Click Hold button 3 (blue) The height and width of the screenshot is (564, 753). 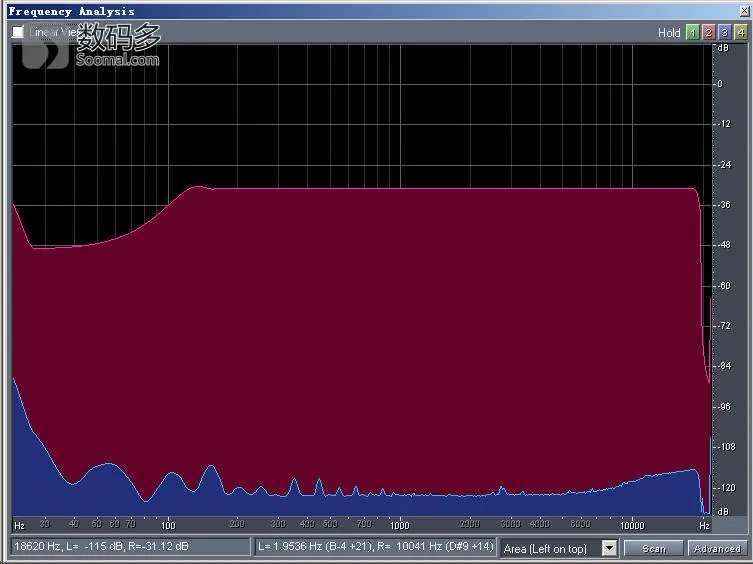tap(725, 32)
